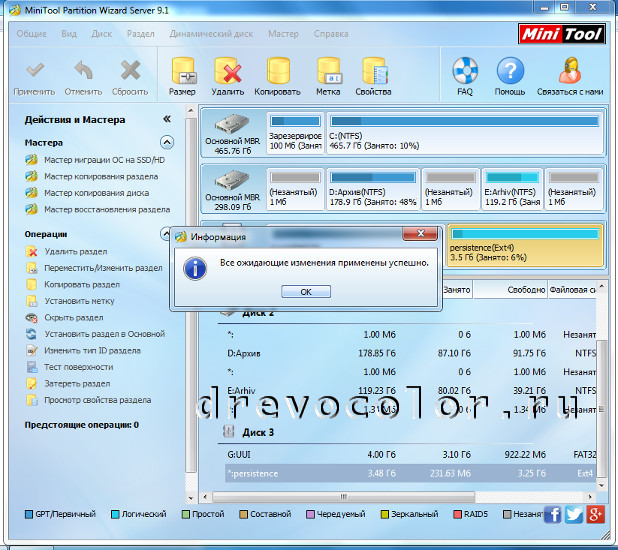Select the E:Arhiv(NTFS) partition block
Image resolution: width=618 pixels, height=550 pixels.
(512, 189)
